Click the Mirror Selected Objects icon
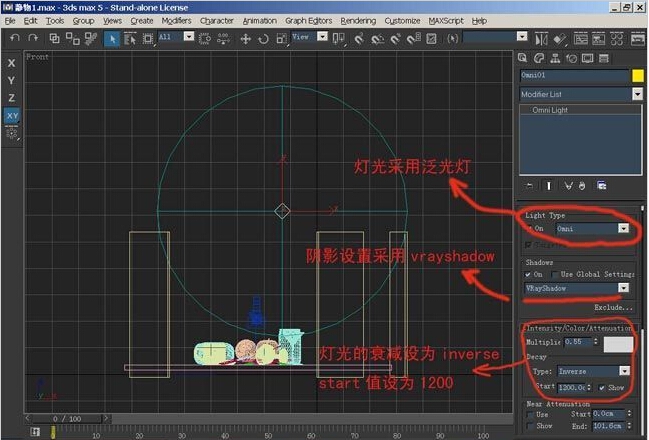 541,39
